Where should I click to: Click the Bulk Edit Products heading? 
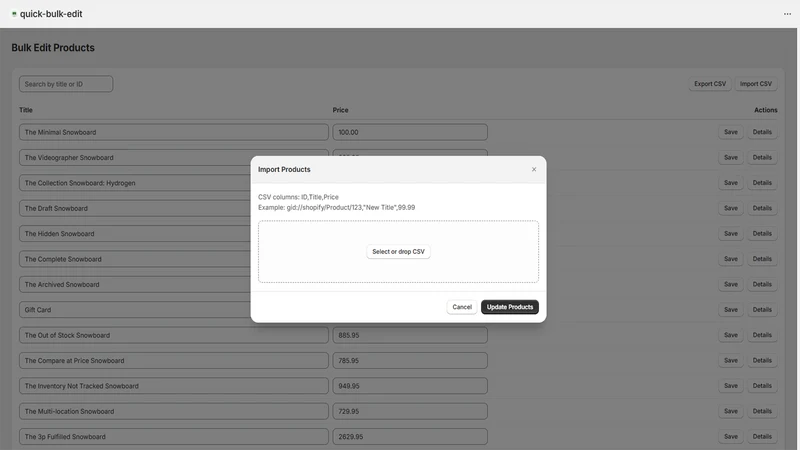pyautogui.click(x=53, y=47)
